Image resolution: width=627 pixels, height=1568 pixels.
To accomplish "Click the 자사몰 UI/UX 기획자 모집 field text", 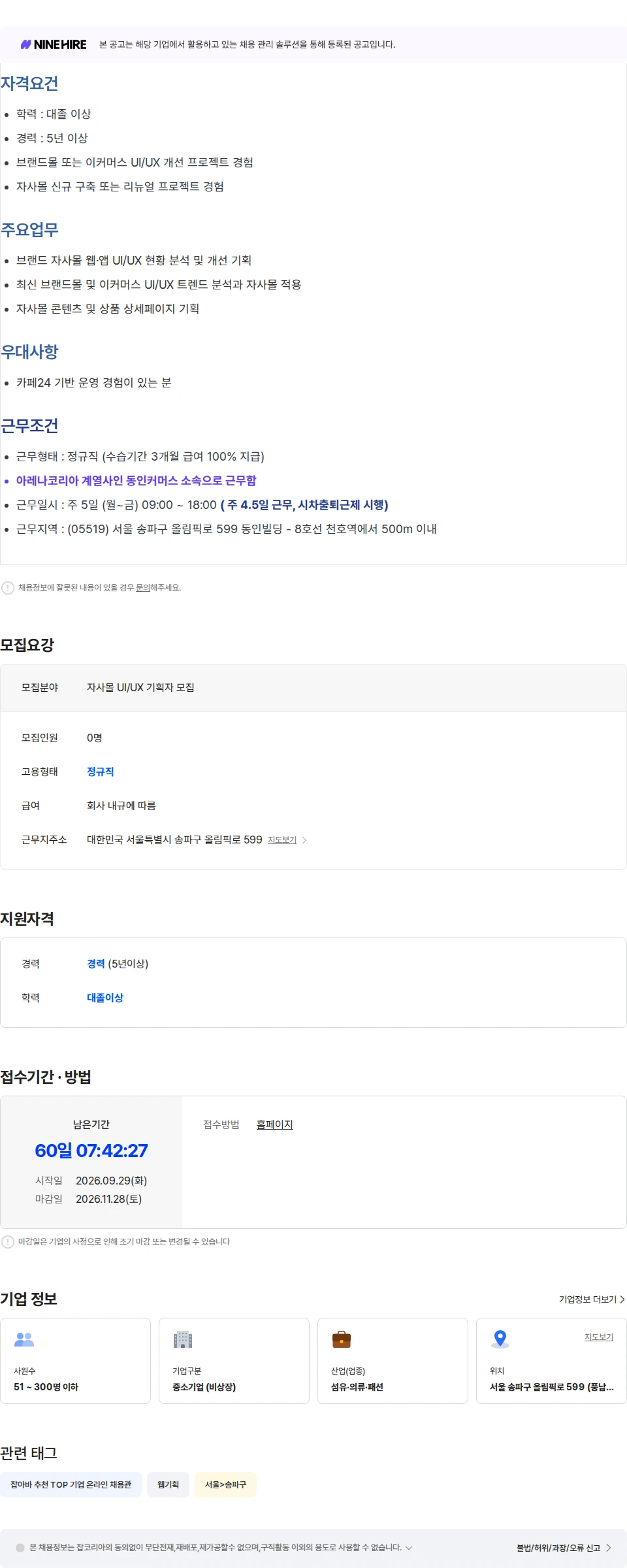I will click(140, 687).
